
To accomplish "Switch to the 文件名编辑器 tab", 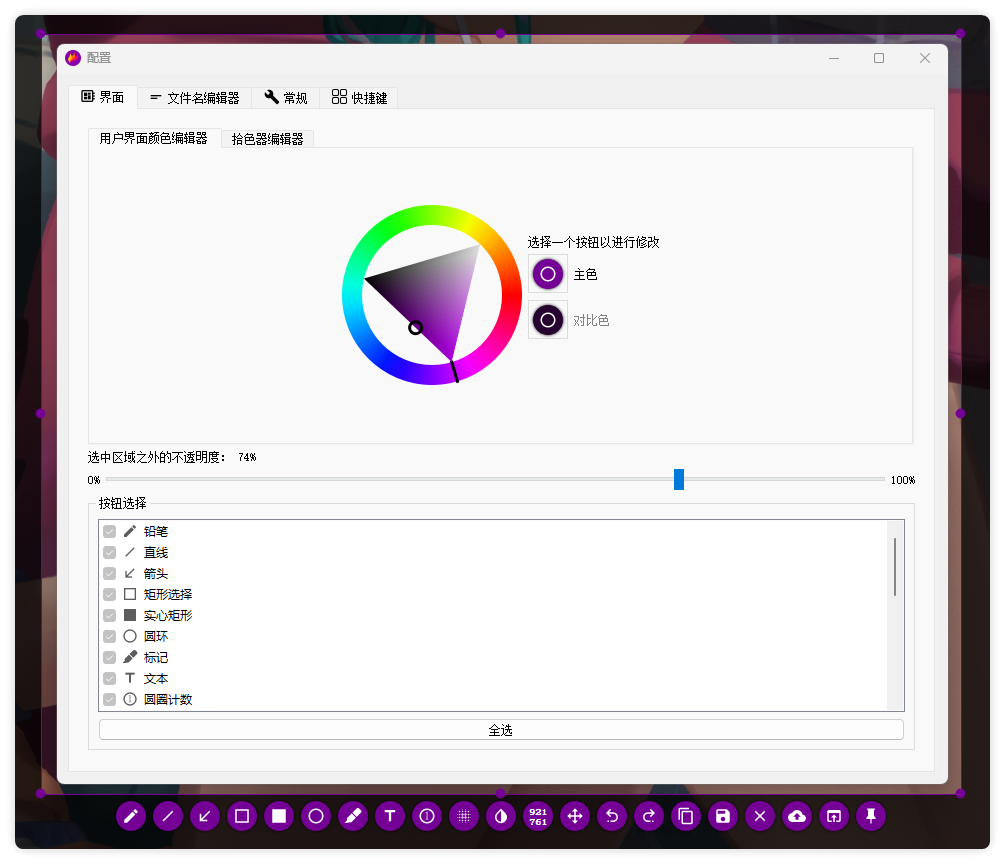I will [x=195, y=98].
